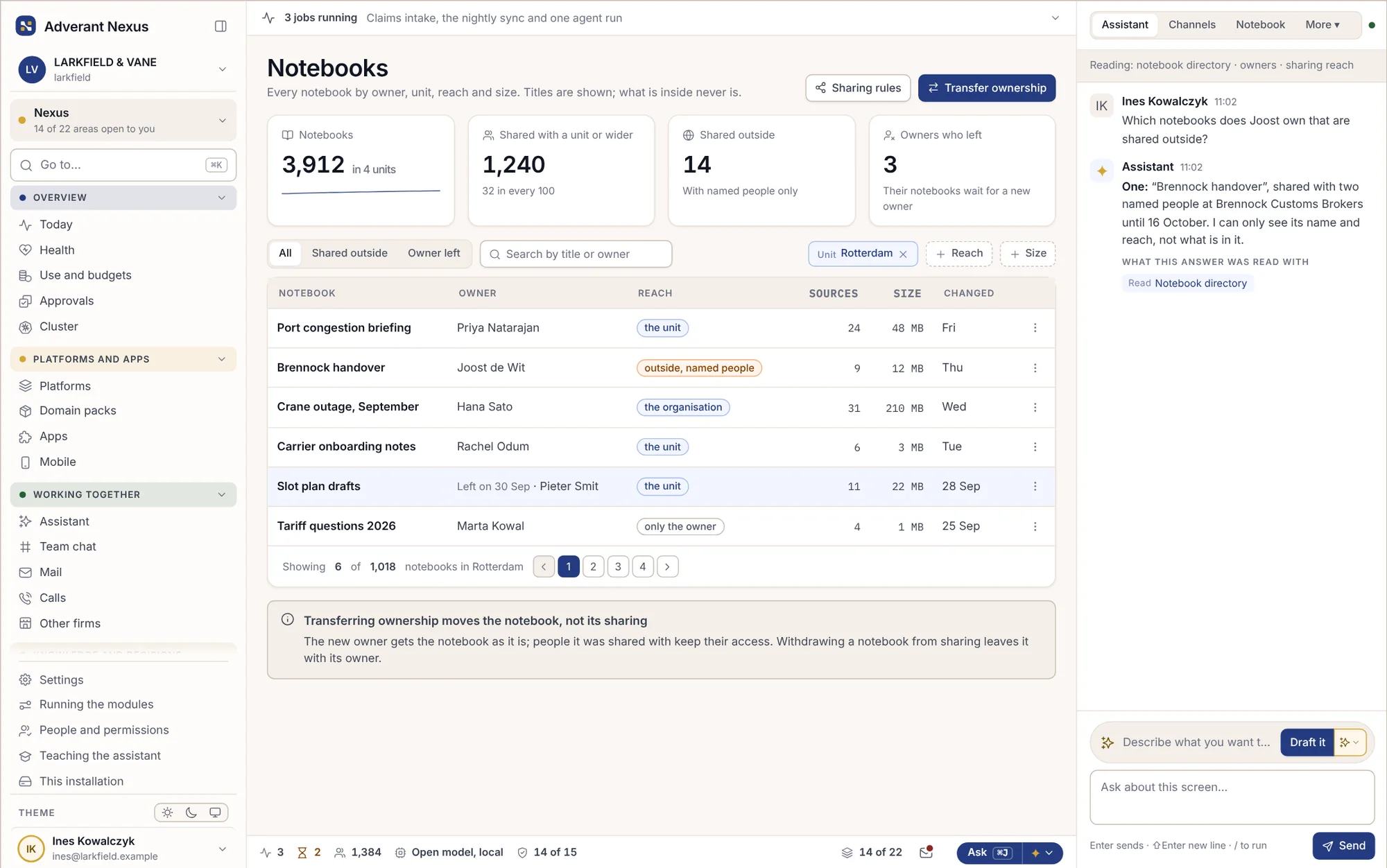
Task: Open Teaching the assistant page
Action: point(100,756)
